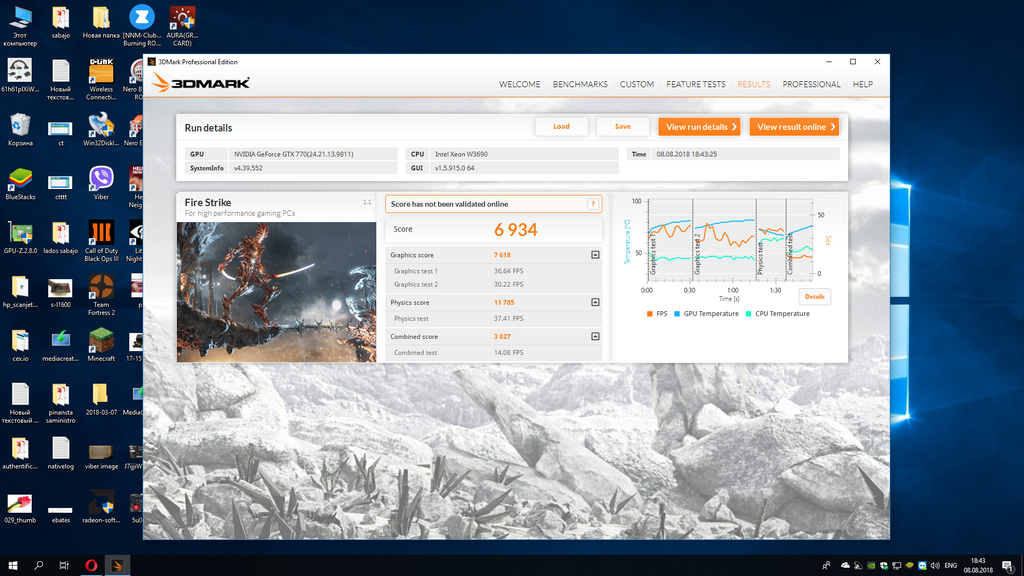Click Score has not been validated message

point(449,204)
